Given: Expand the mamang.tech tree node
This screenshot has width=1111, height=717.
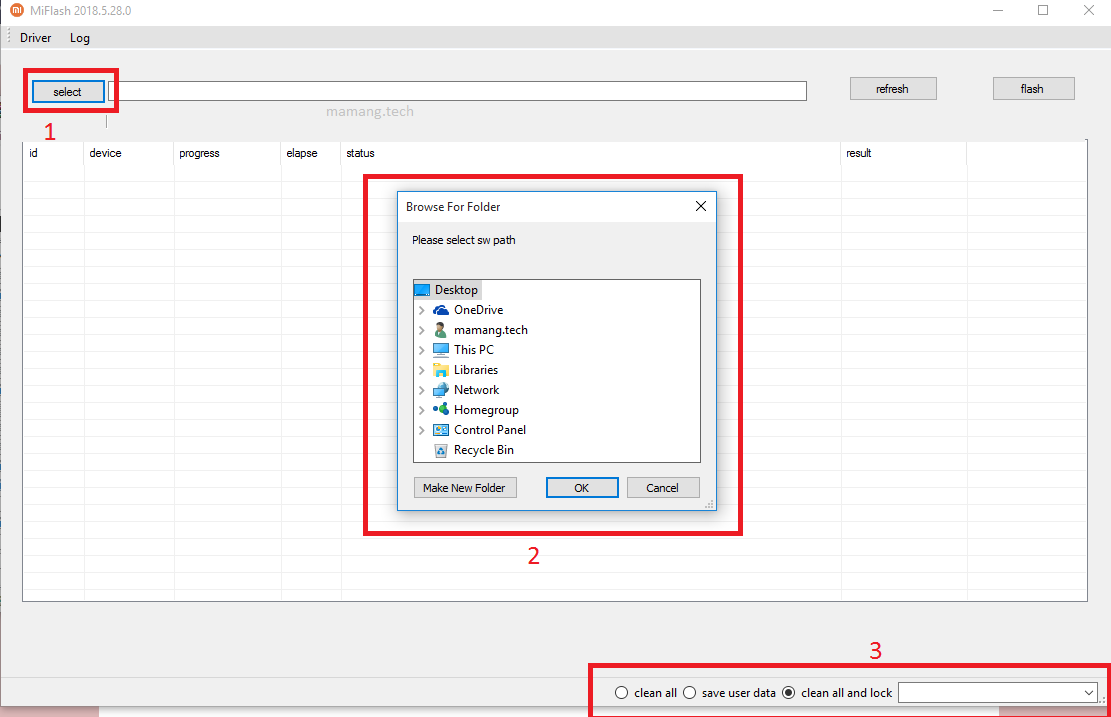Looking at the screenshot, I should pos(422,330).
